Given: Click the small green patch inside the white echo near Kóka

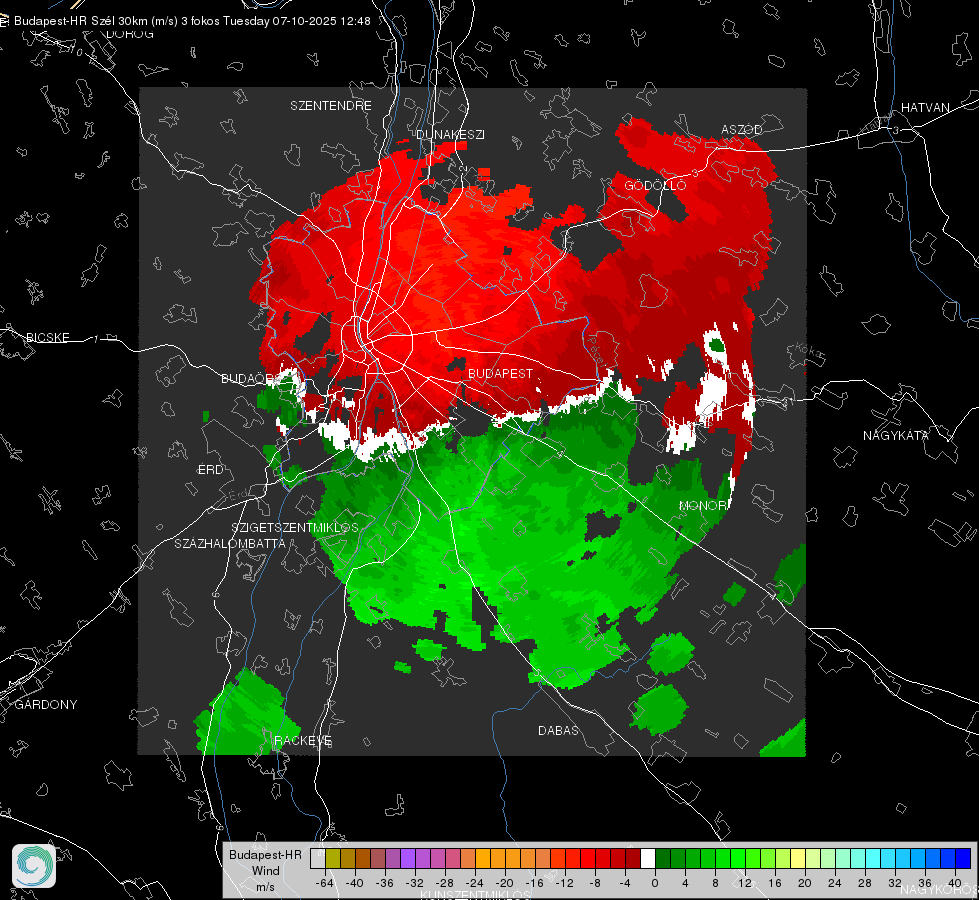Looking at the screenshot, I should (716, 344).
